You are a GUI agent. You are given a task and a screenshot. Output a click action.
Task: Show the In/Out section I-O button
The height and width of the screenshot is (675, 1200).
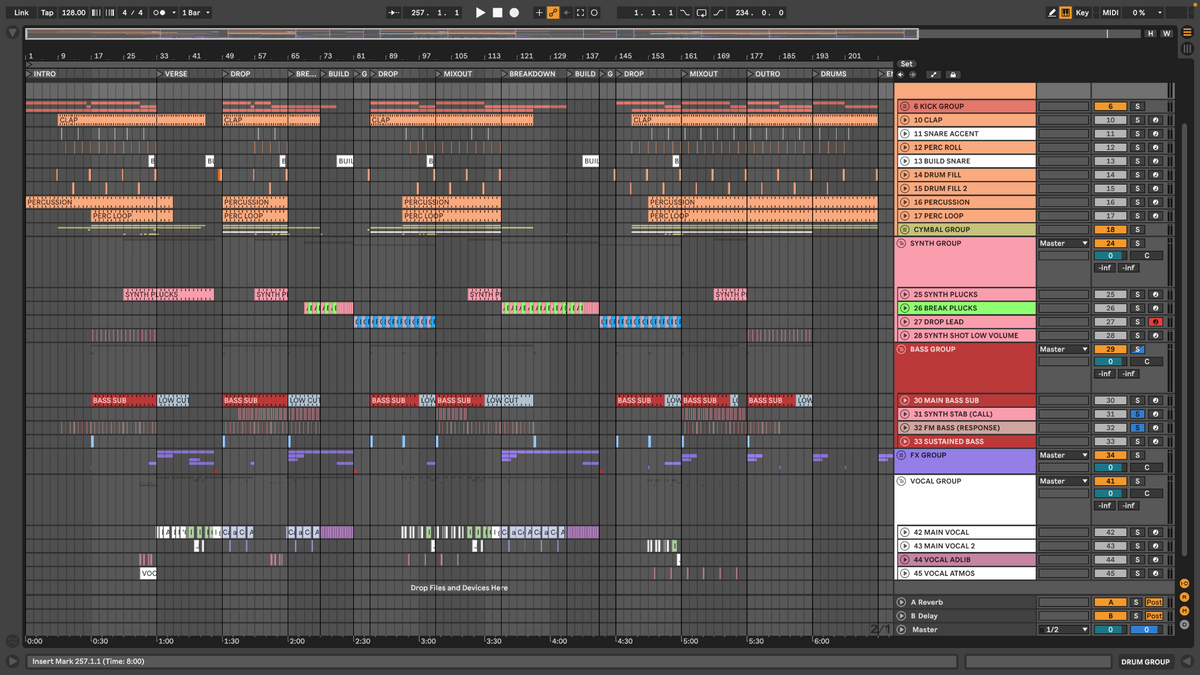pos(1184,583)
